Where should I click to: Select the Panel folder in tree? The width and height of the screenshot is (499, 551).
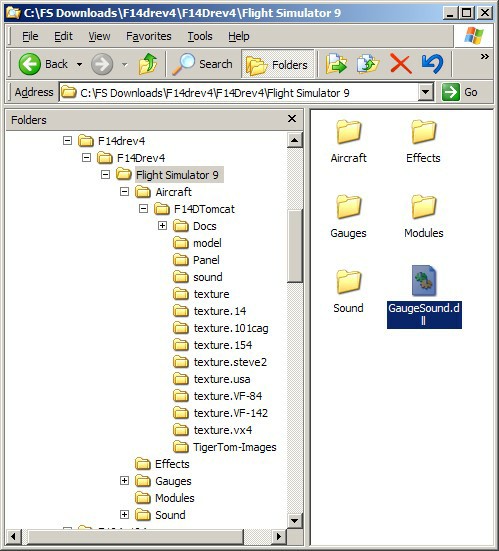pos(196,260)
